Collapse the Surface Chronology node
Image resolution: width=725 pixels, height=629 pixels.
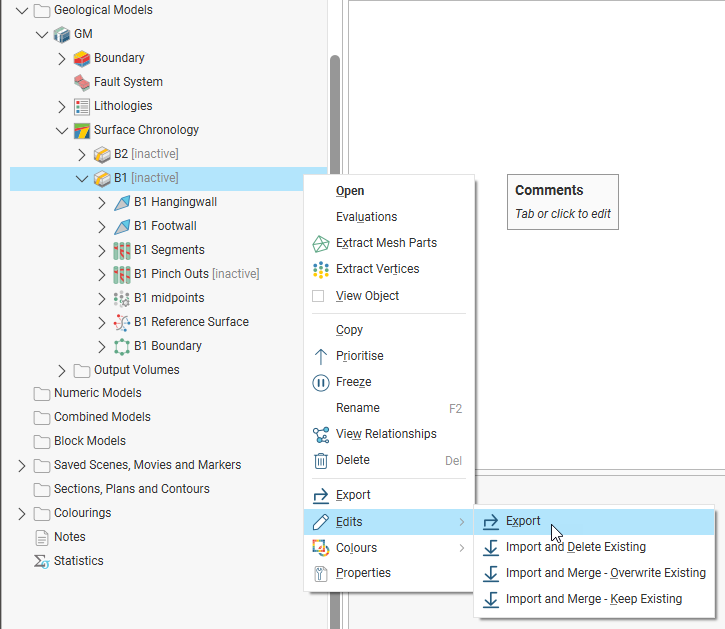pos(62,130)
